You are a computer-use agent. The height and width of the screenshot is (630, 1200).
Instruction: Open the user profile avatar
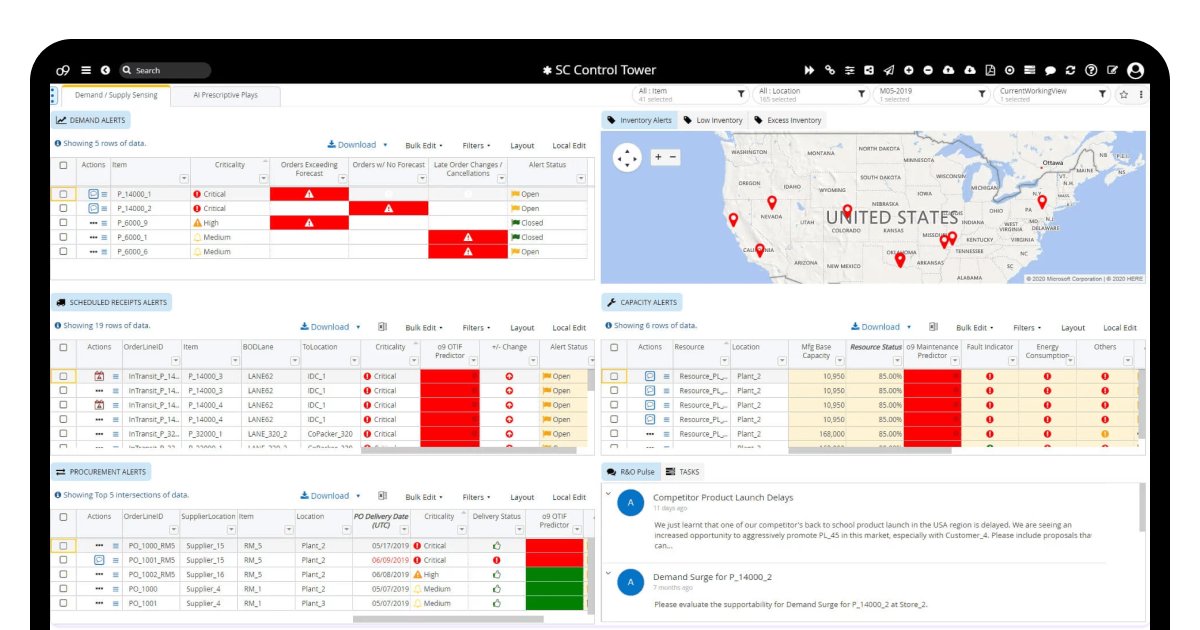[x=1135, y=70]
